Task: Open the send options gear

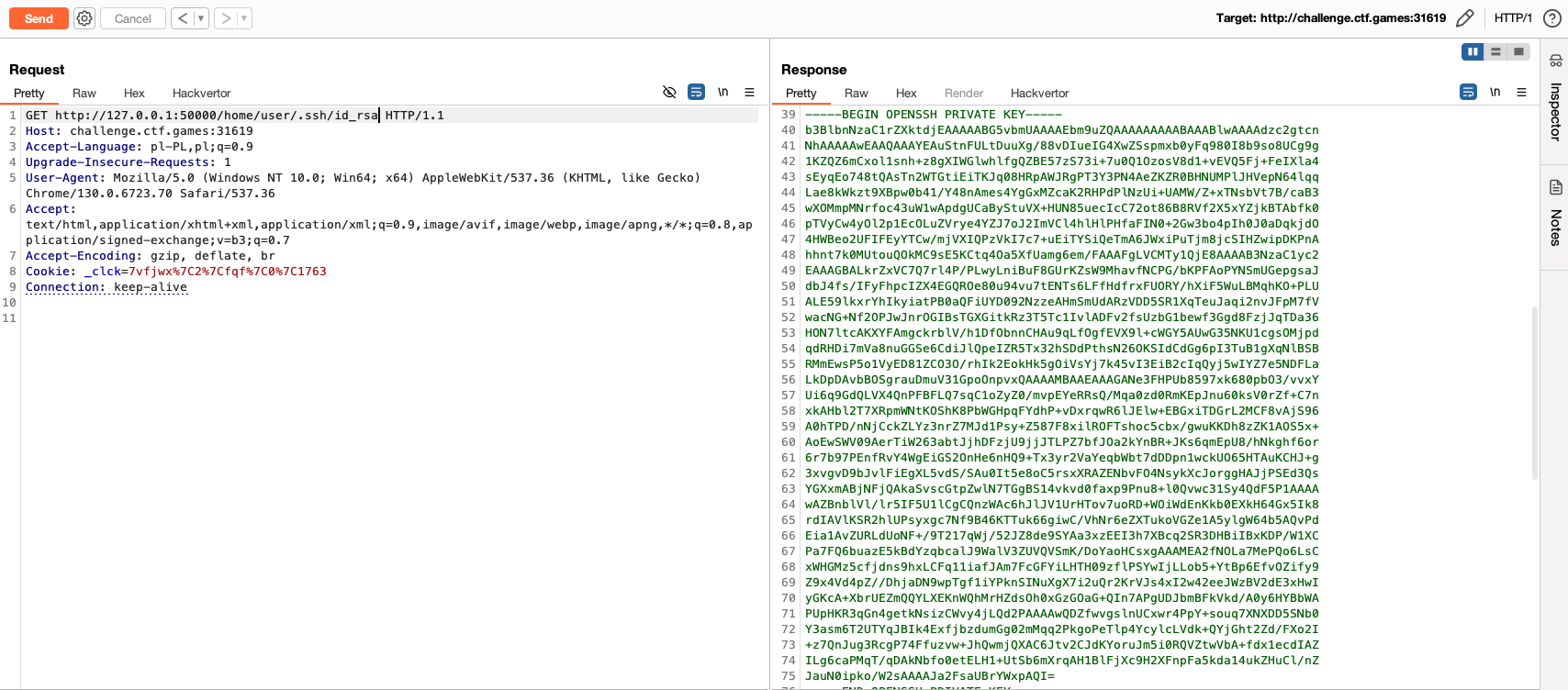Action: point(84,18)
